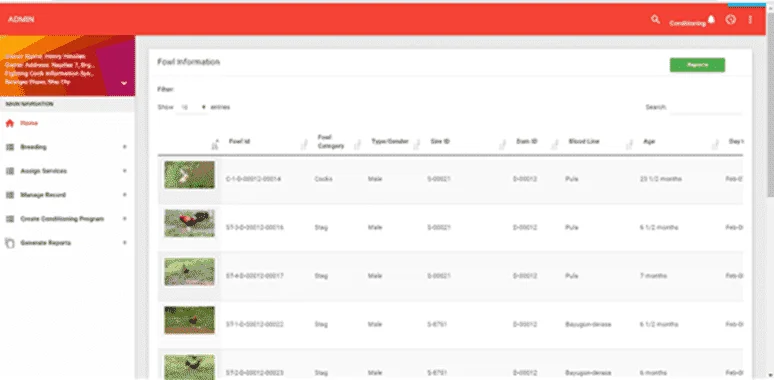Click the 7 months age cell
This screenshot has width=774, height=380.
pos(655,276)
